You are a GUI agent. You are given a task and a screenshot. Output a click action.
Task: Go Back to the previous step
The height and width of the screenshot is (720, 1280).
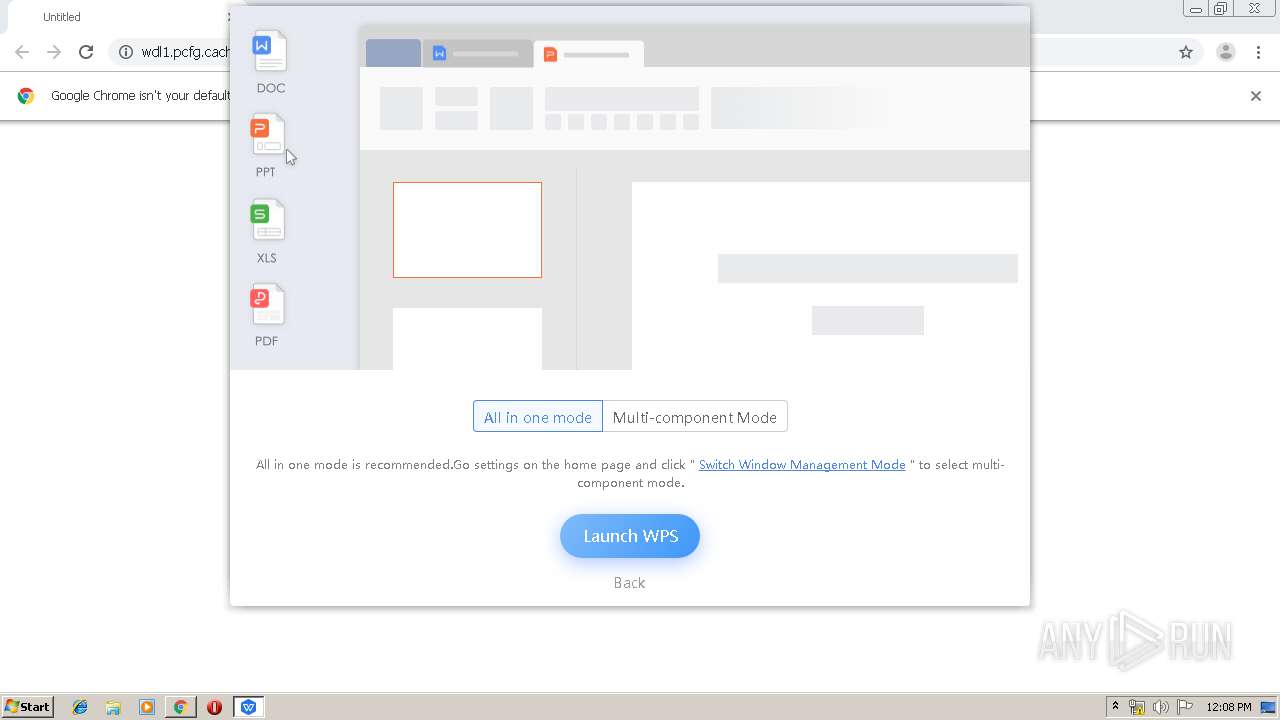tap(629, 583)
